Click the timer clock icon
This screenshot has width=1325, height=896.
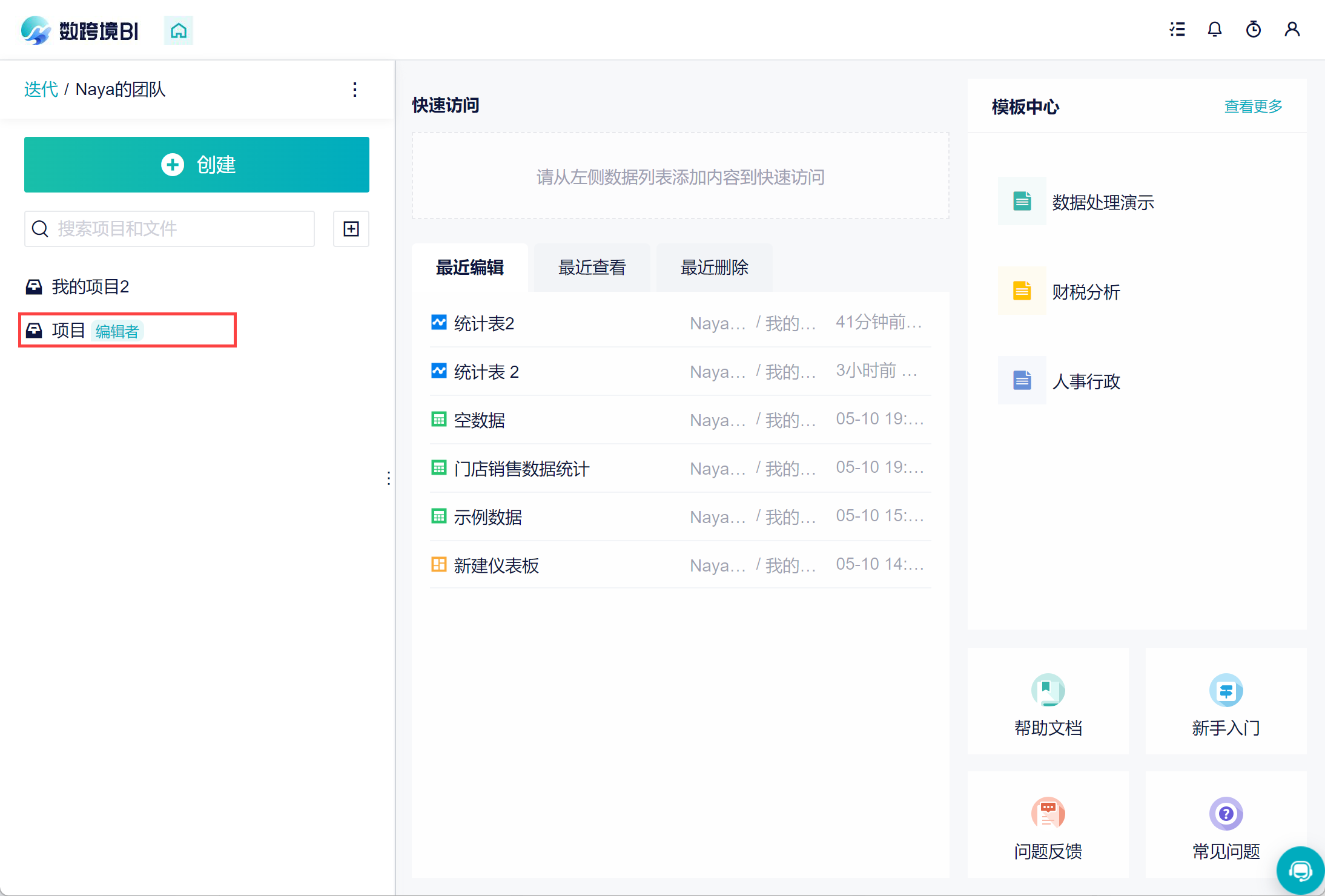click(1254, 29)
